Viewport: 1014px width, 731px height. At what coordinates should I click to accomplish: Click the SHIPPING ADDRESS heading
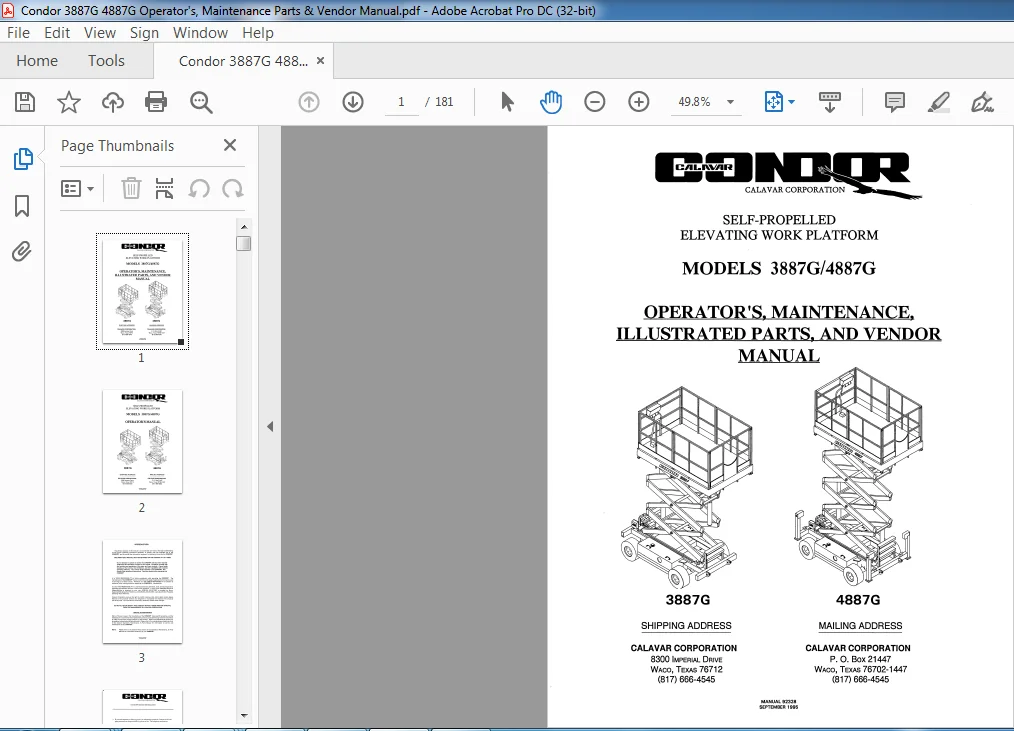pos(686,626)
